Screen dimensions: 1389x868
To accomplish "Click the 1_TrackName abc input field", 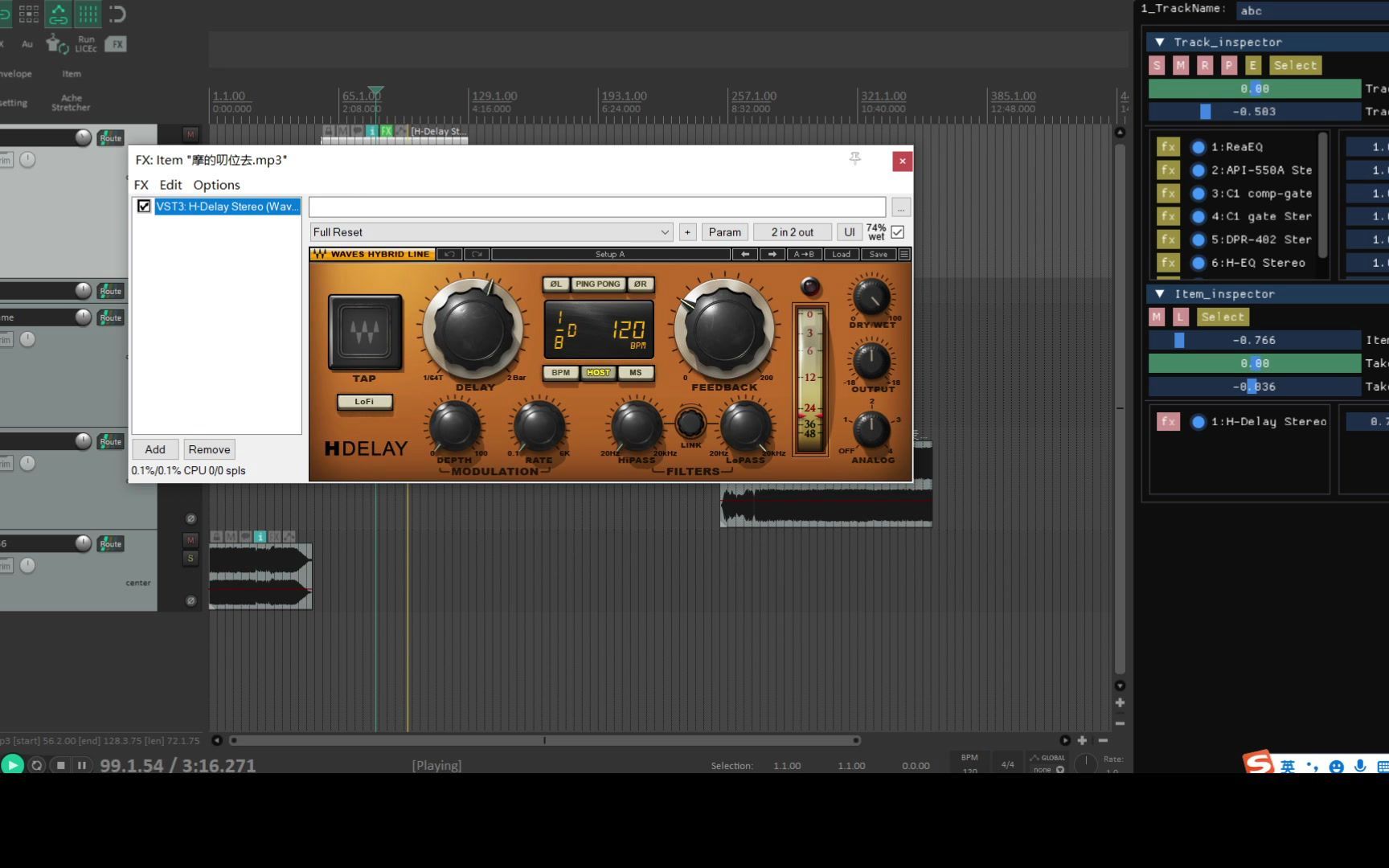I will tap(1312, 10).
